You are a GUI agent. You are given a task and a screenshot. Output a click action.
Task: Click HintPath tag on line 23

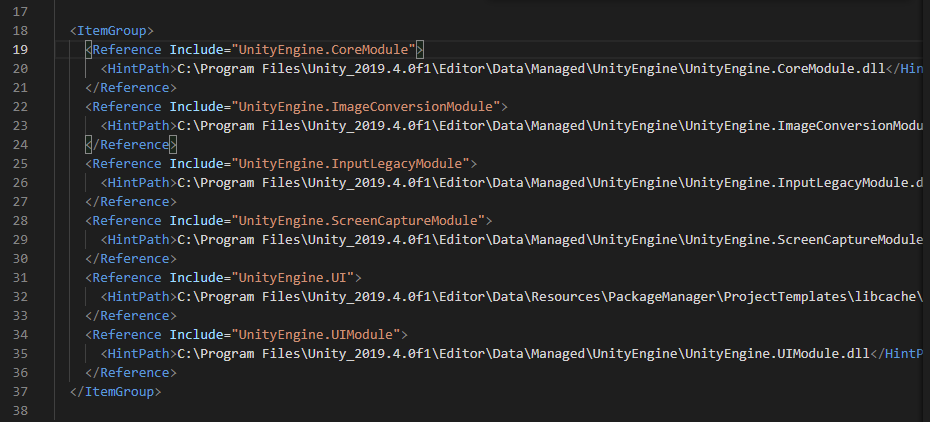coord(139,126)
